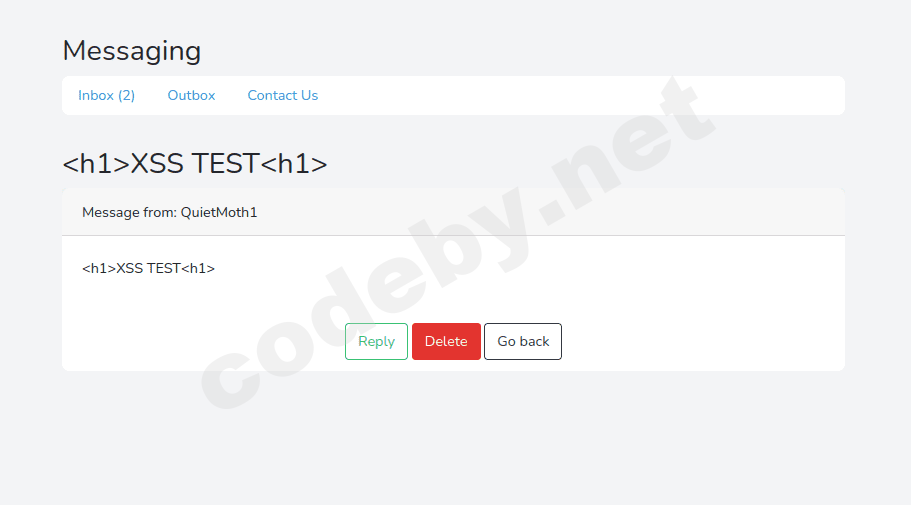Go to the Outbox link
The height and width of the screenshot is (505, 911).
(x=191, y=95)
